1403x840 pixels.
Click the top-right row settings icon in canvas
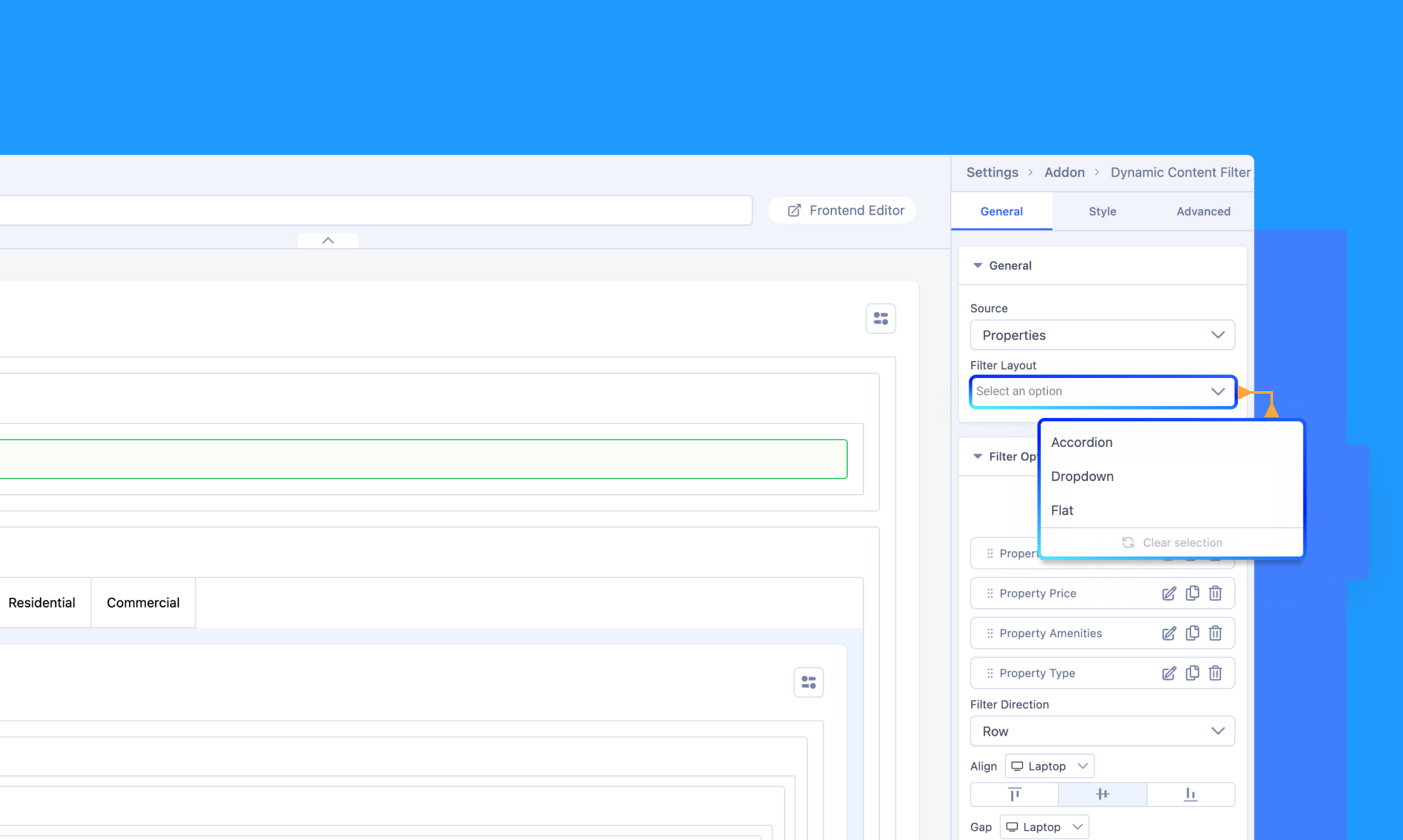(x=881, y=319)
